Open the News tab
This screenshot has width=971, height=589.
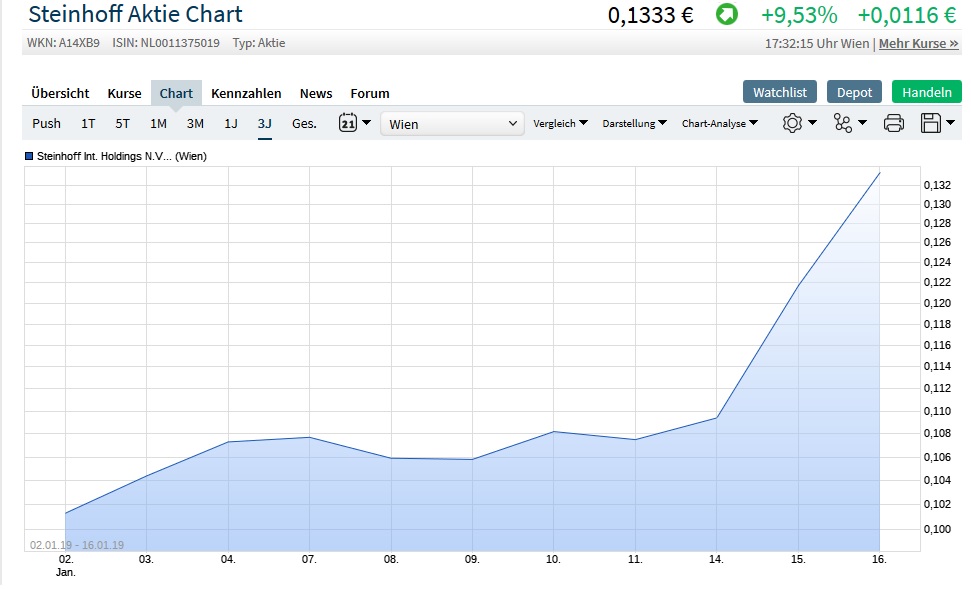coord(316,92)
